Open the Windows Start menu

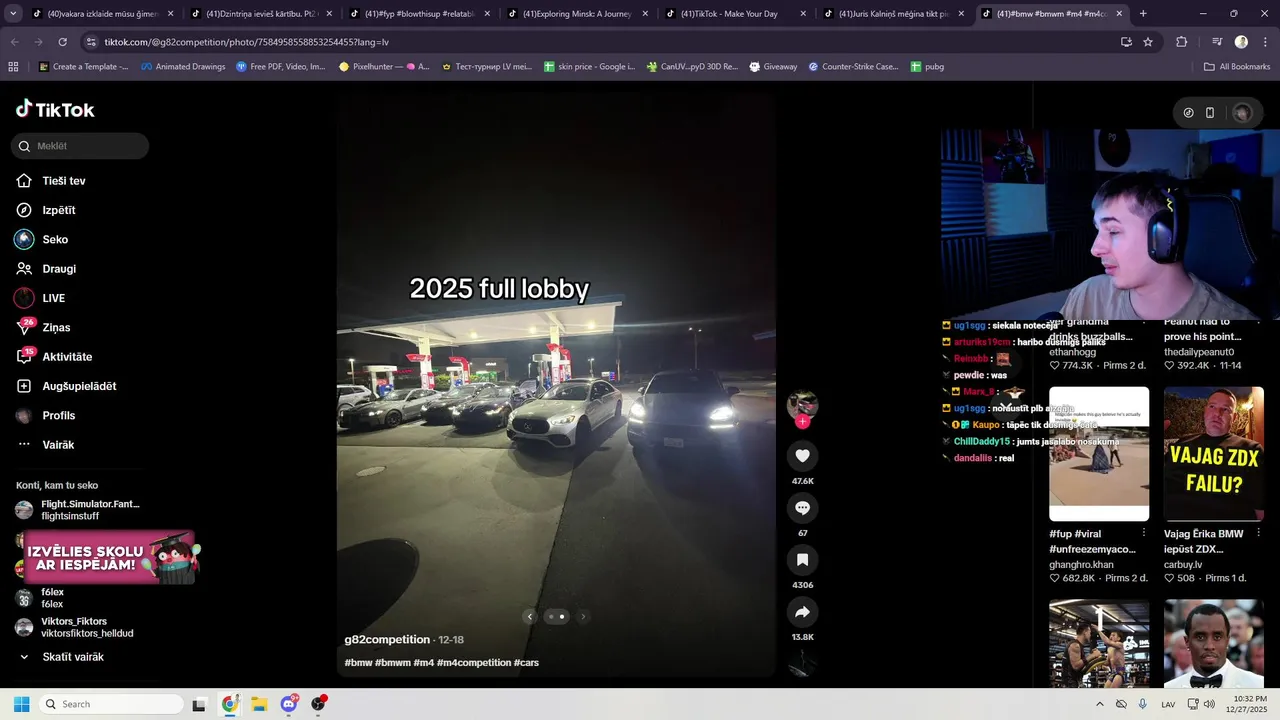click(21, 704)
